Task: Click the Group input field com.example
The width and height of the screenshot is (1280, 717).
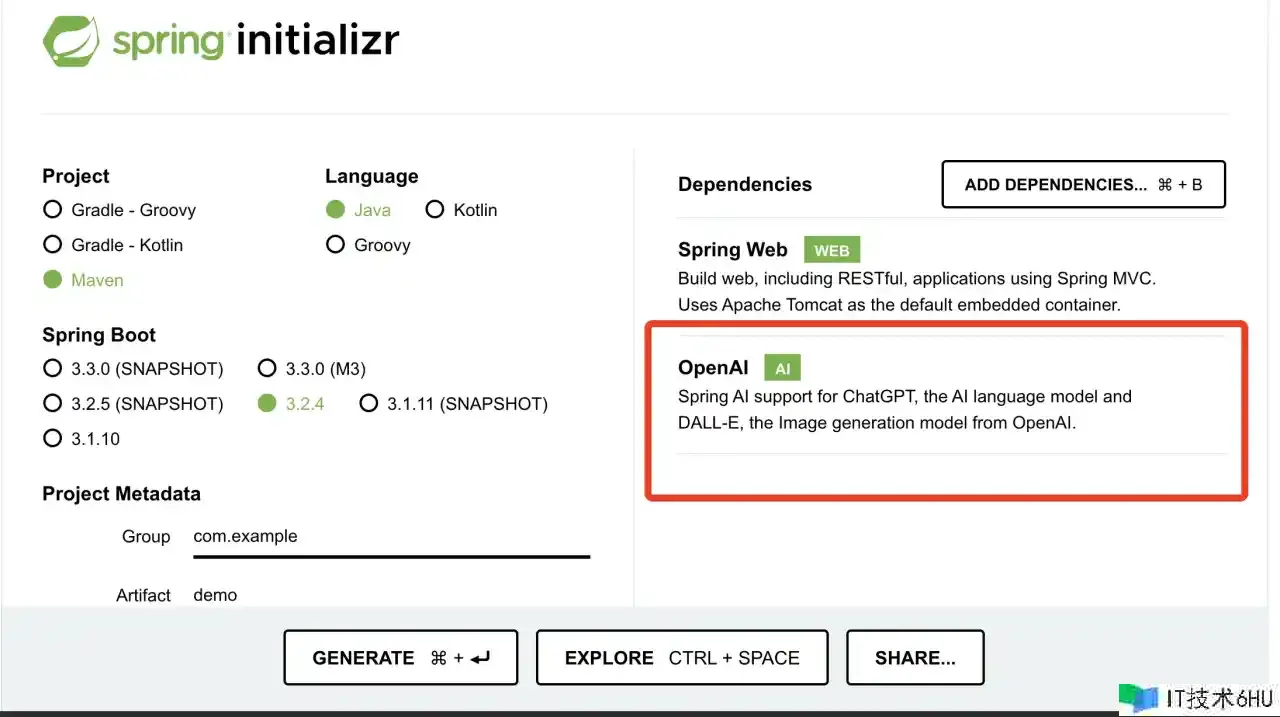Action: (391, 537)
